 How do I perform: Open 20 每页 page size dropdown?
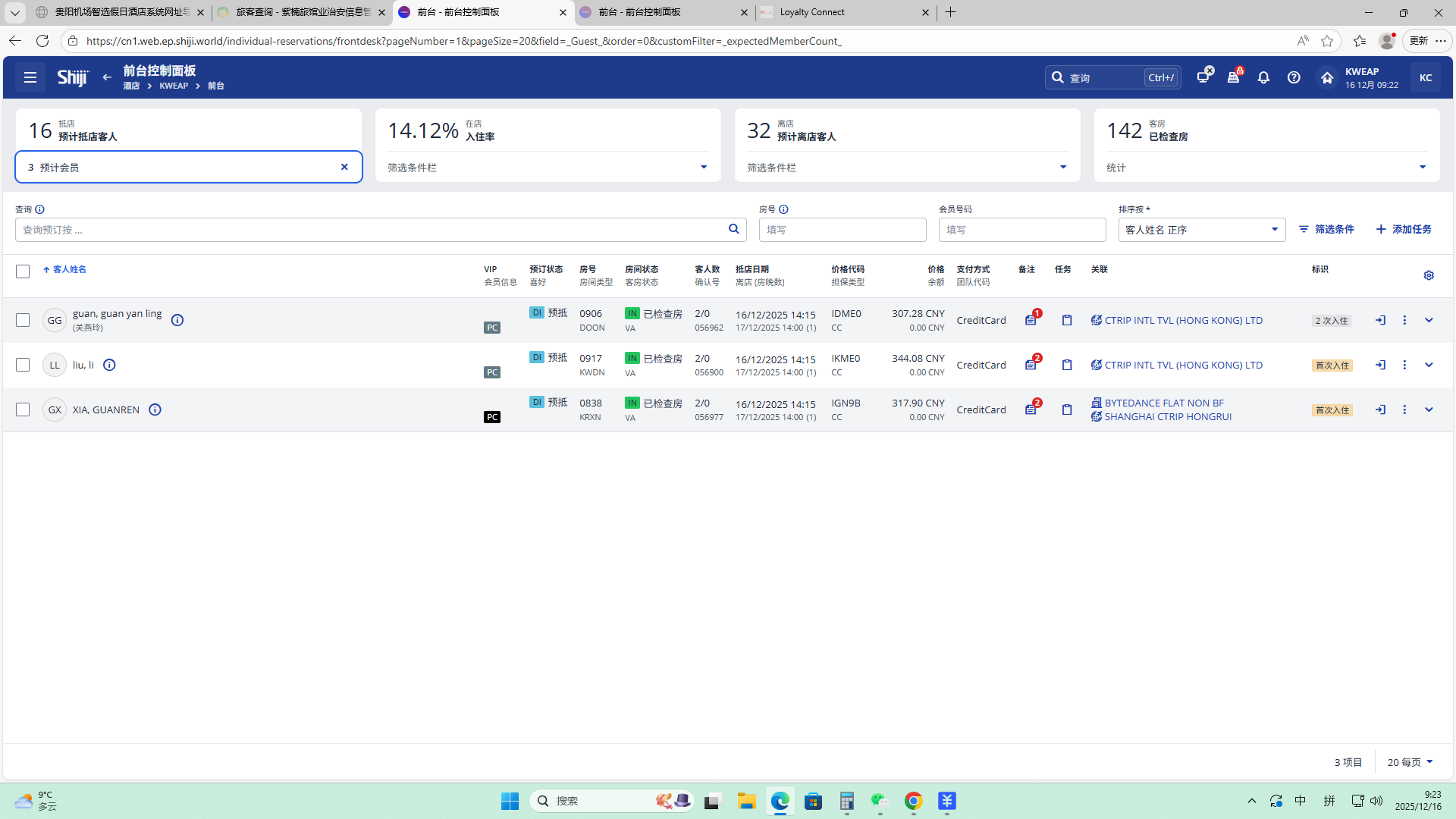coord(1410,762)
